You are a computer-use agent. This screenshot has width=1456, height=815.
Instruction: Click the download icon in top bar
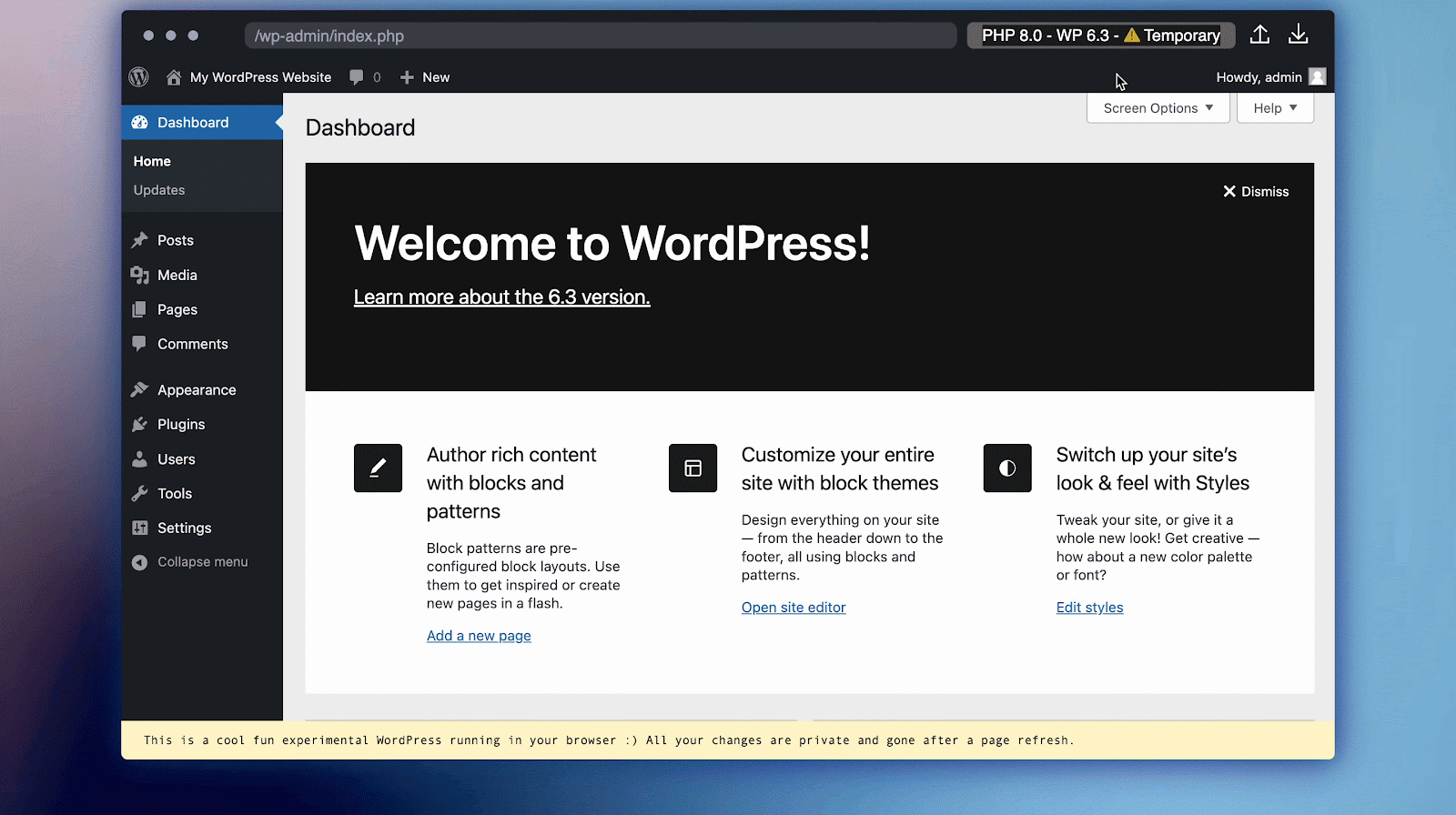tap(1299, 35)
